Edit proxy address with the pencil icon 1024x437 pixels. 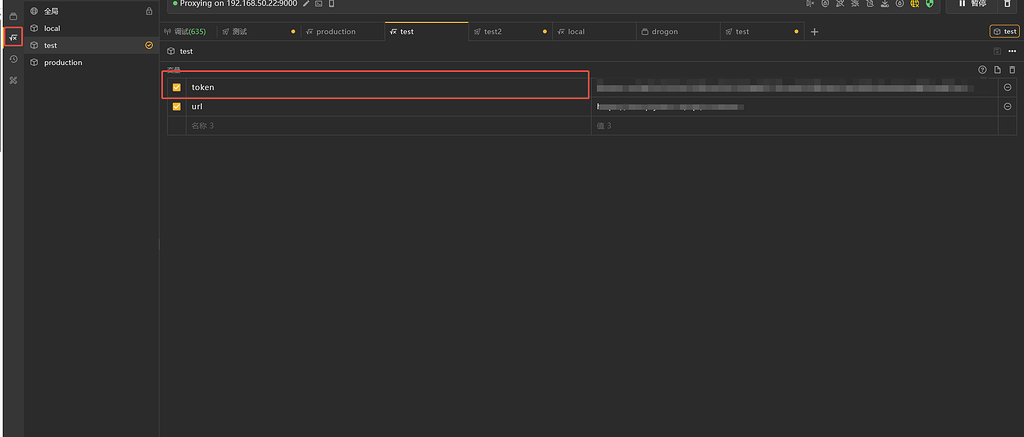[x=306, y=4]
